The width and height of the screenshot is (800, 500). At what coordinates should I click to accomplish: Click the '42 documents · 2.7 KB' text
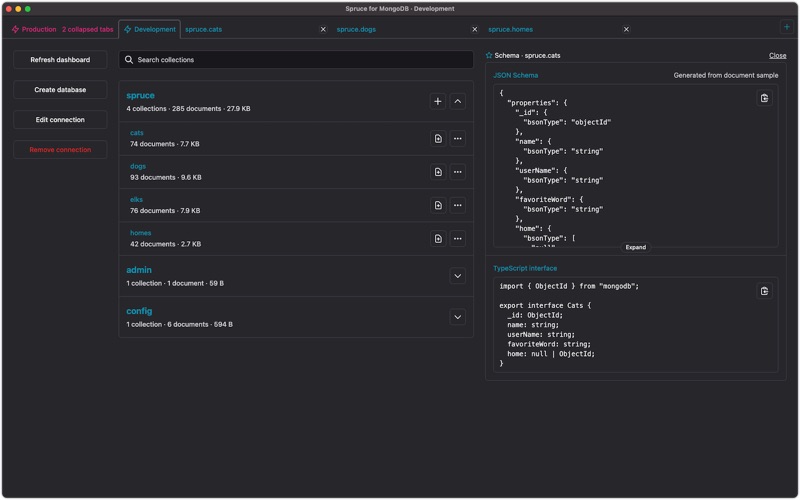(165, 244)
